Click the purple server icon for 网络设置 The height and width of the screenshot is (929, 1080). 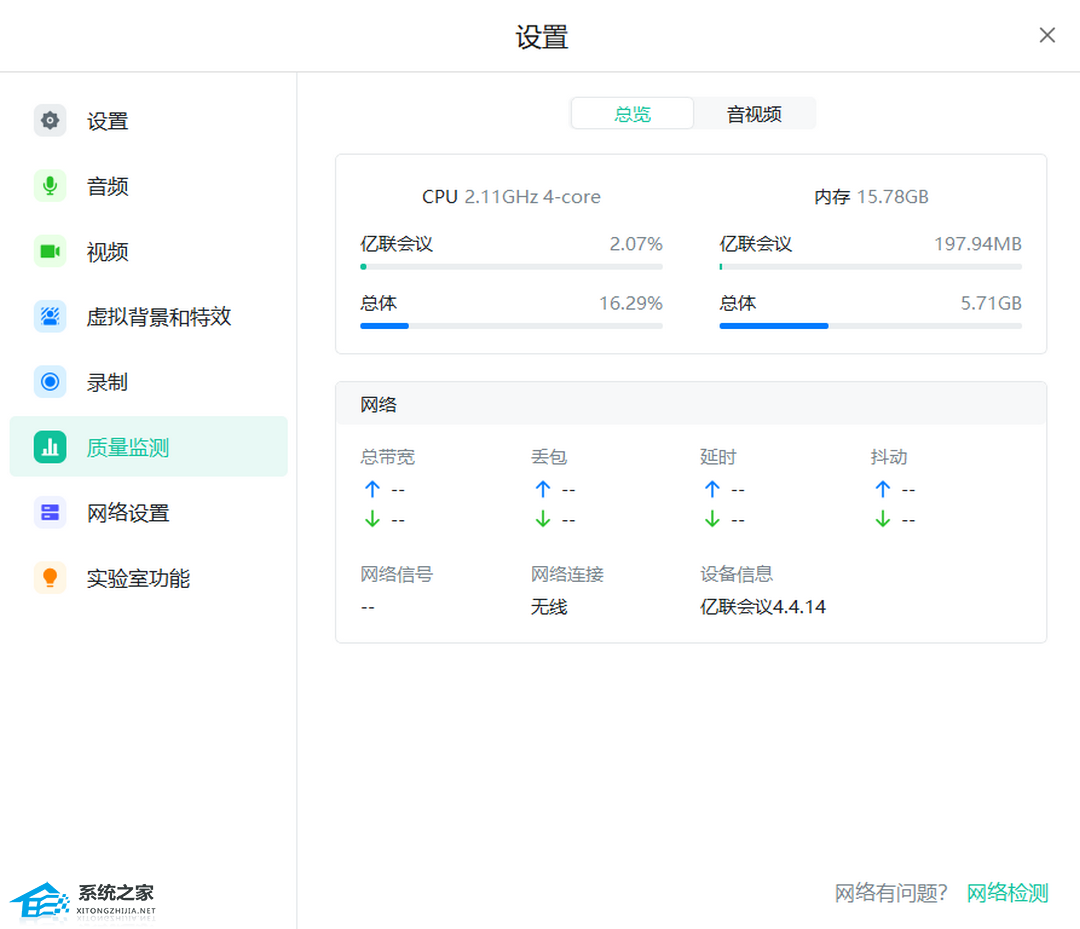click(x=50, y=512)
